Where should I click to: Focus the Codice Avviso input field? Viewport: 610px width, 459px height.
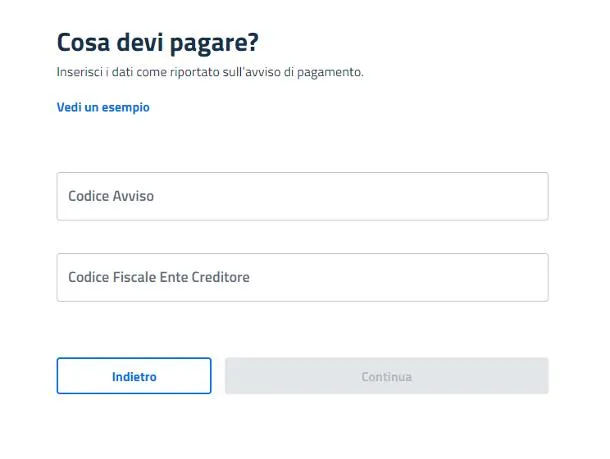pyautogui.click(x=303, y=196)
